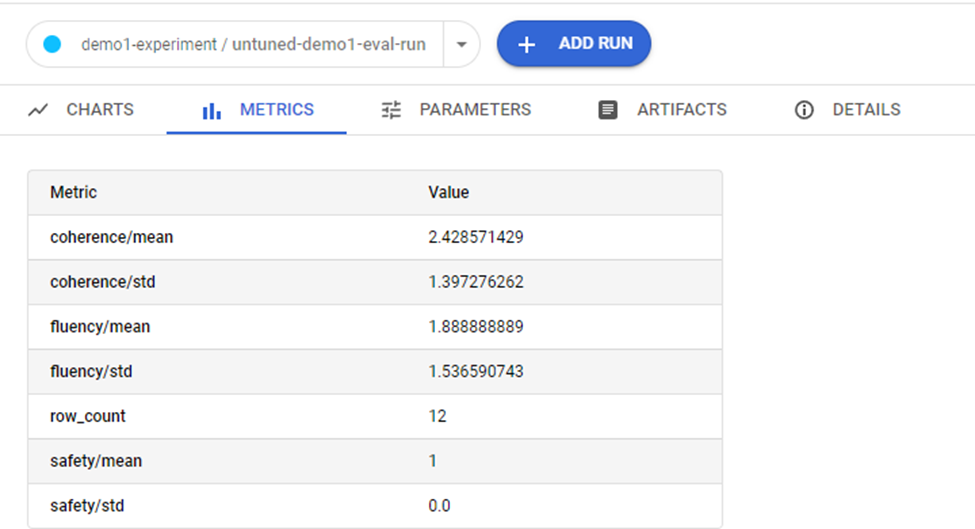Click the Metrics bar chart icon
This screenshot has height=529, width=975.
(211, 111)
